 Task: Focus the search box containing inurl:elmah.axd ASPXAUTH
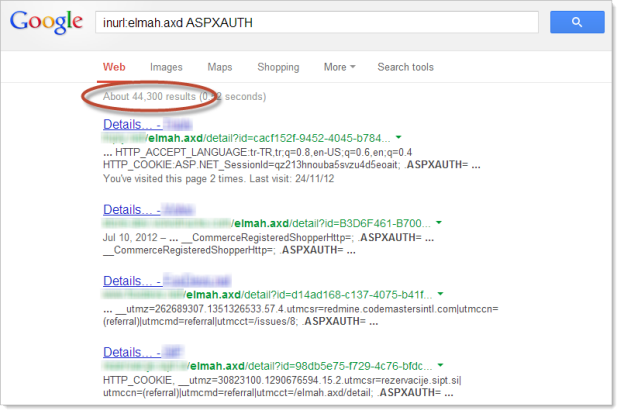click(317, 23)
